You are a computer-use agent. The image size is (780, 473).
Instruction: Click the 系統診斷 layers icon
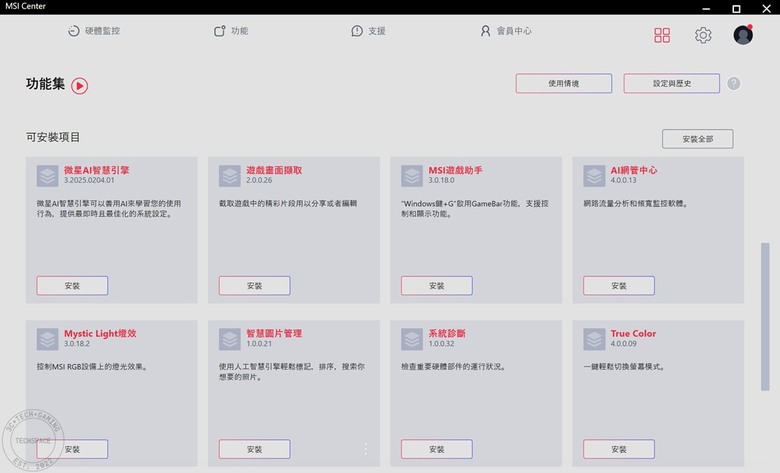(x=412, y=339)
